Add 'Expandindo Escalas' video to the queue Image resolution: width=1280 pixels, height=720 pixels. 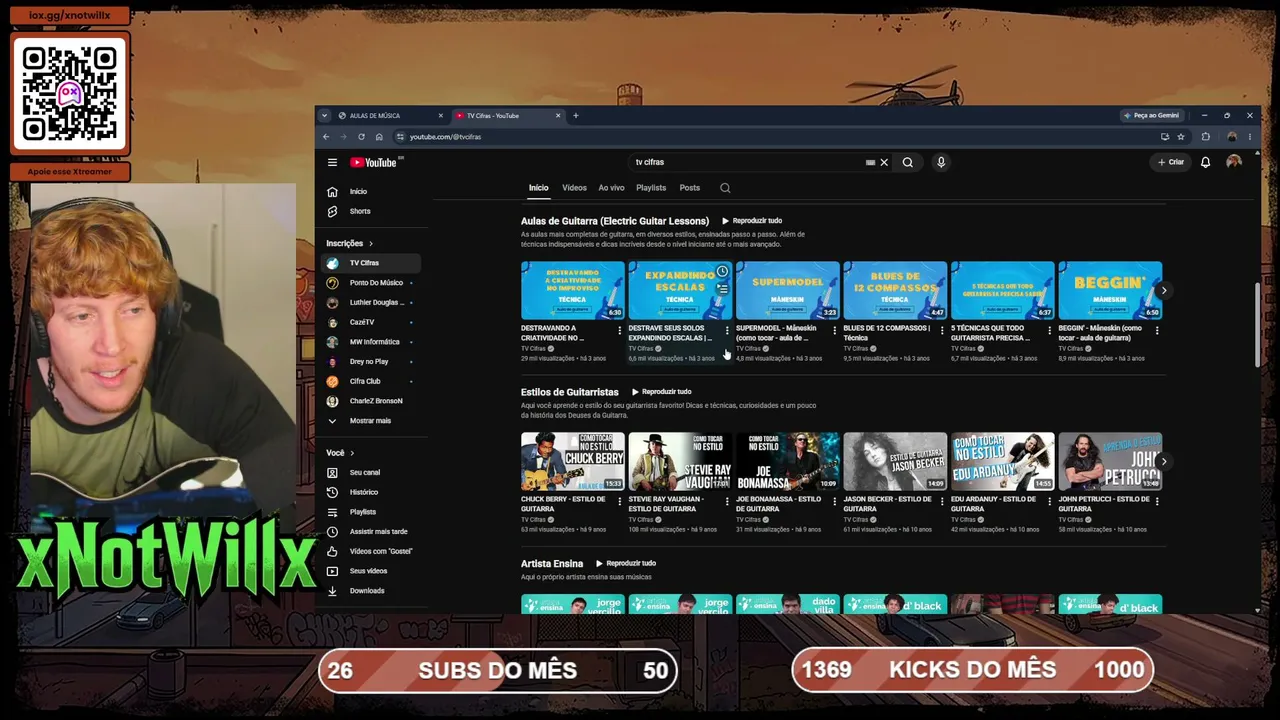click(x=722, y=289)
